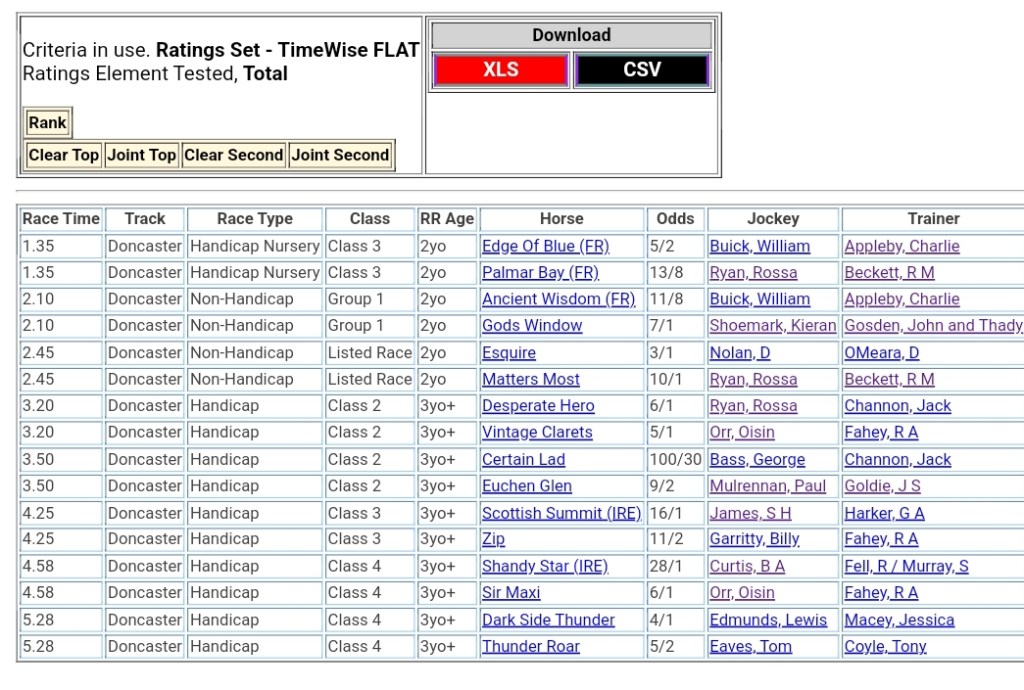Select jockey Edmunds, Lewis link

click(768, 620)
